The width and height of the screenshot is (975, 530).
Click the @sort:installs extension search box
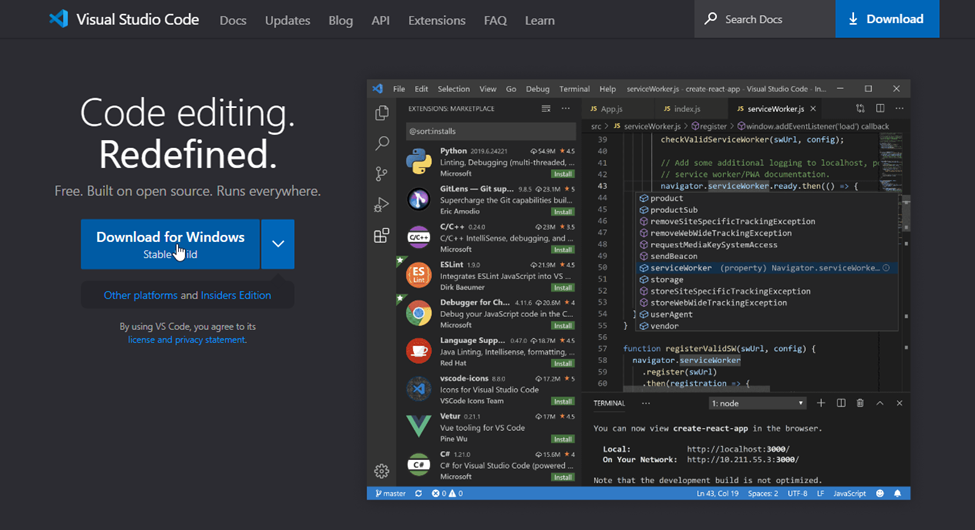[x=490, y=131]
